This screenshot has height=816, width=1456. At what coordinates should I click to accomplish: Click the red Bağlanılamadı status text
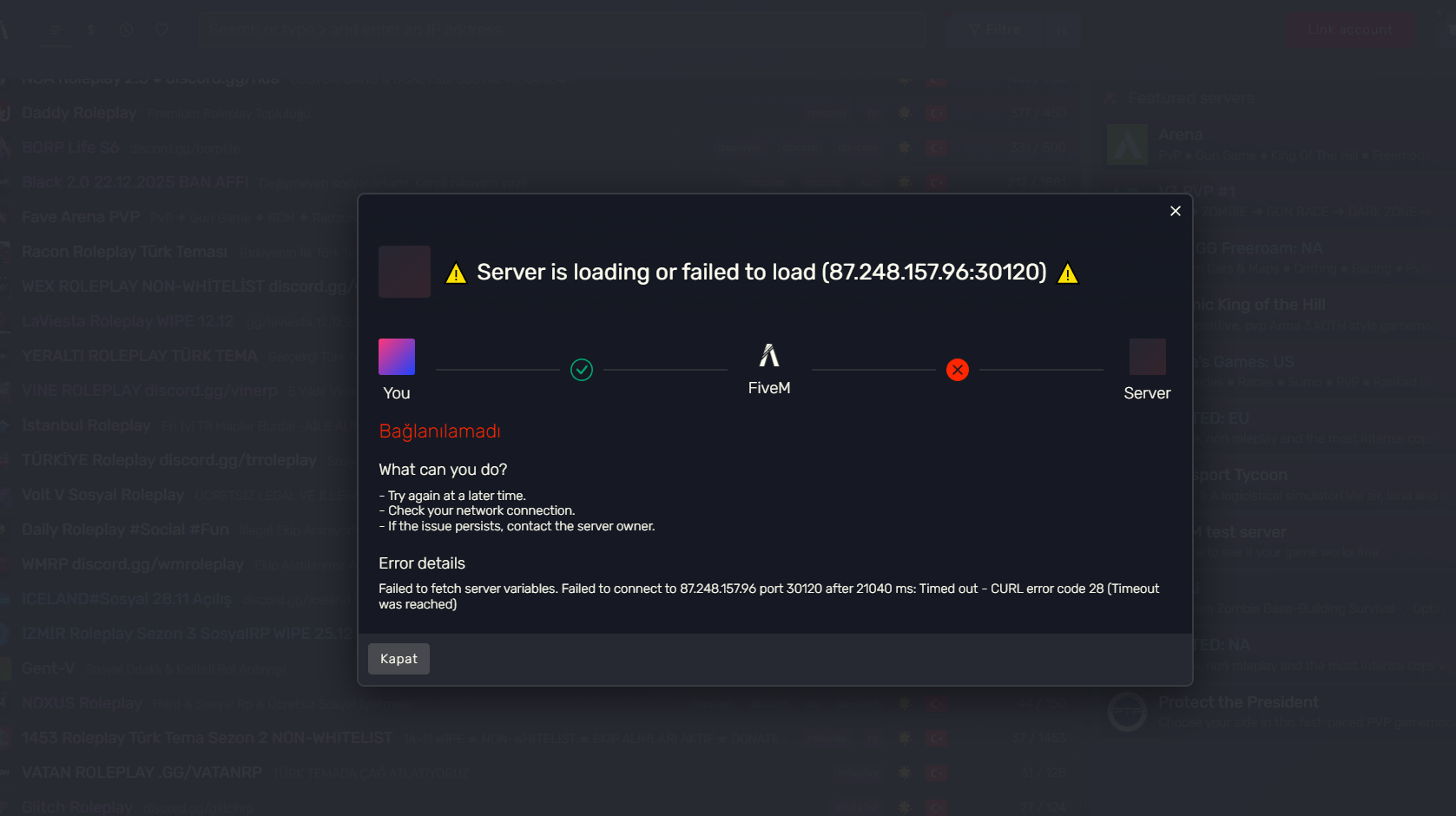pos(439,431)
